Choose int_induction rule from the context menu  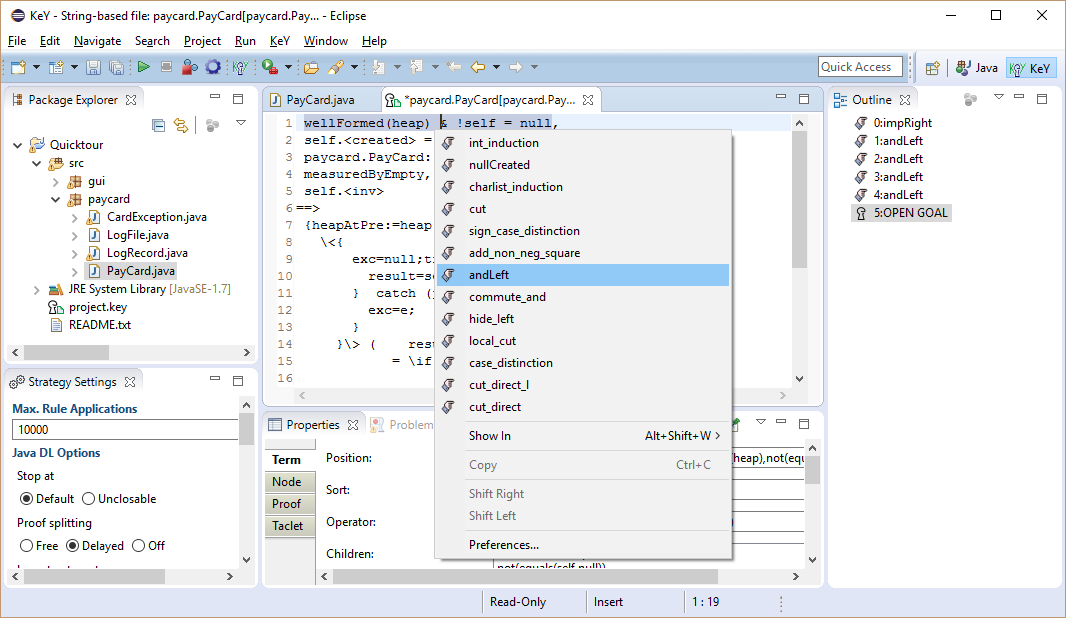(x=583, y=143)
